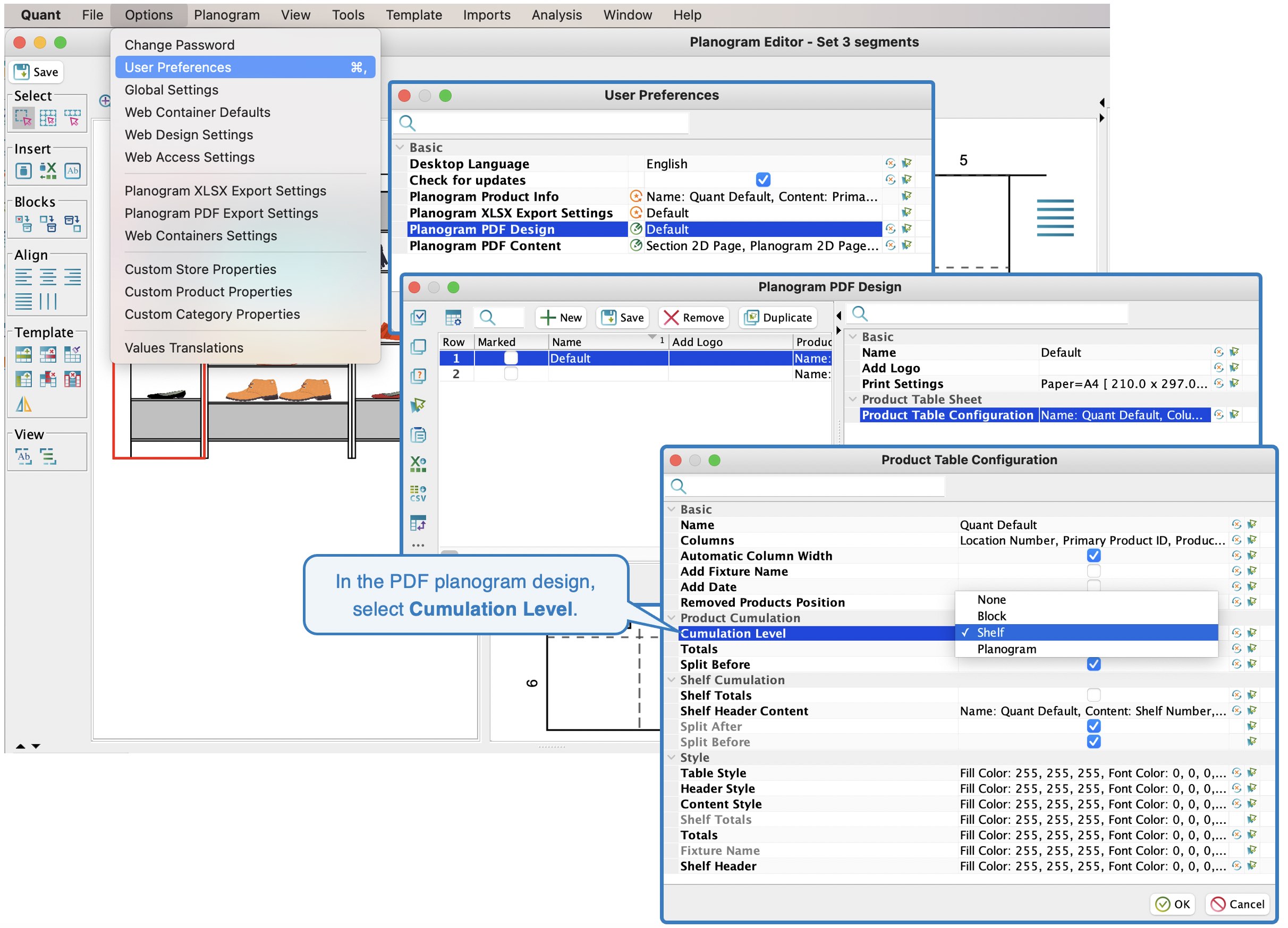
Task: Select row 2 in PDF Design table
Action: coord(636,374)
